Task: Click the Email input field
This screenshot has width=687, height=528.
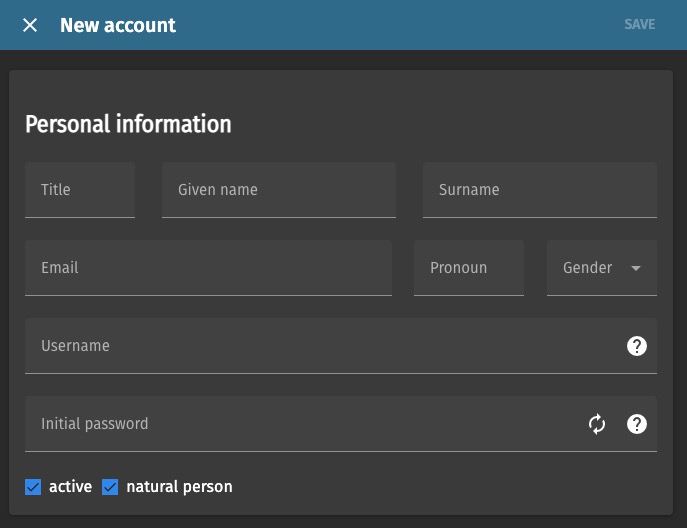Action: pos(208,268)
